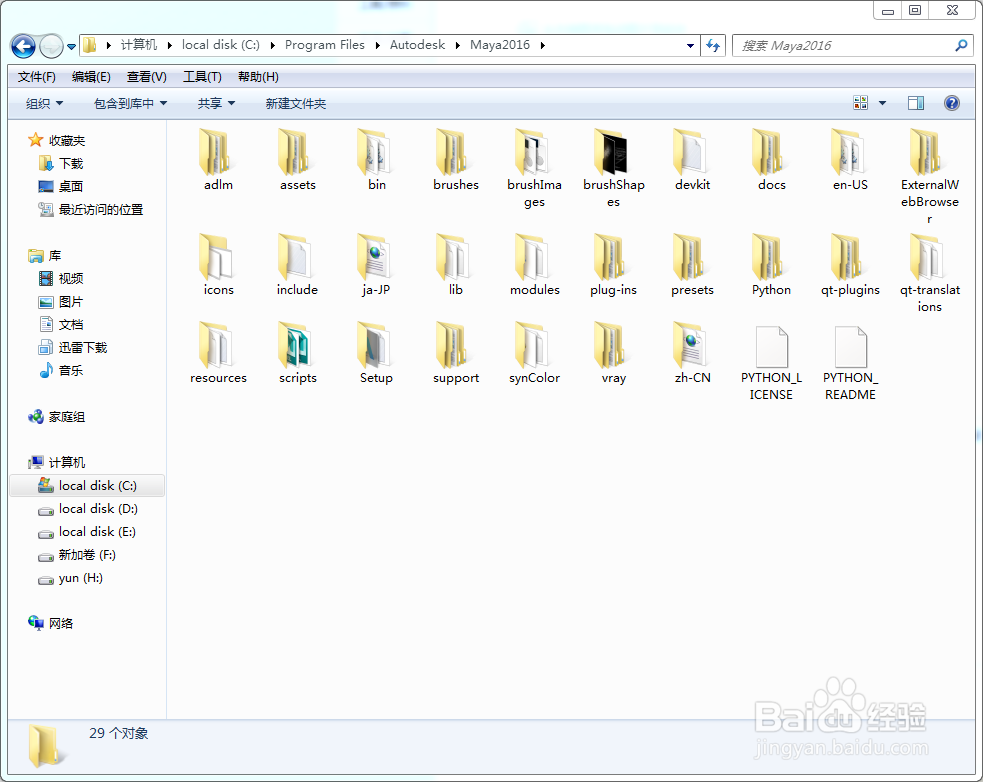Open 桌面 in the favorites sidebar
This screenshot has width=983, height=782.
[61, 186]
